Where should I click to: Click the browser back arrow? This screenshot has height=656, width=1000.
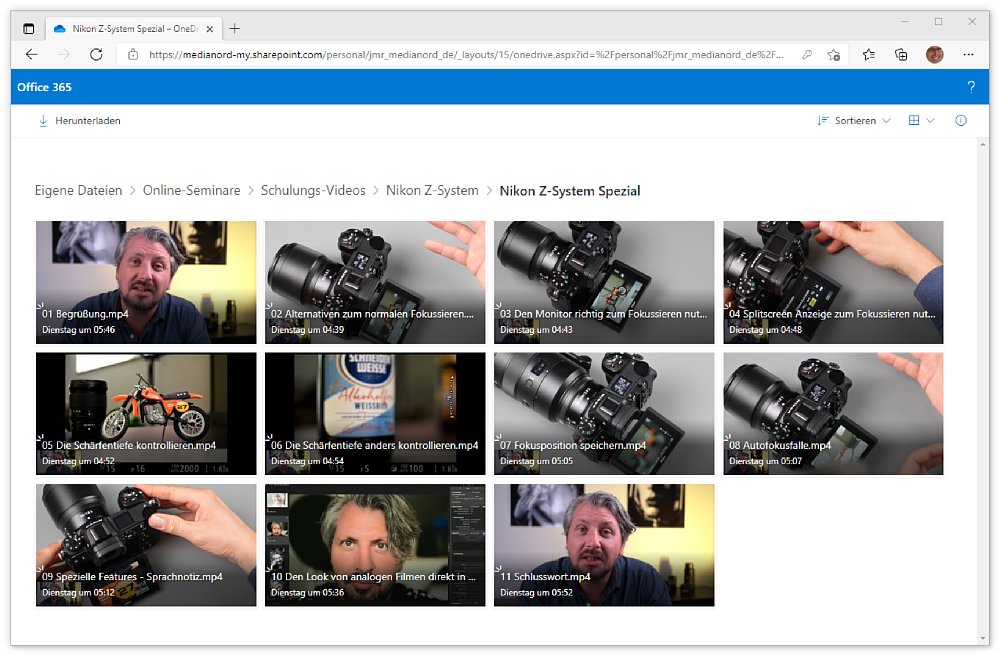click(31, 55)
